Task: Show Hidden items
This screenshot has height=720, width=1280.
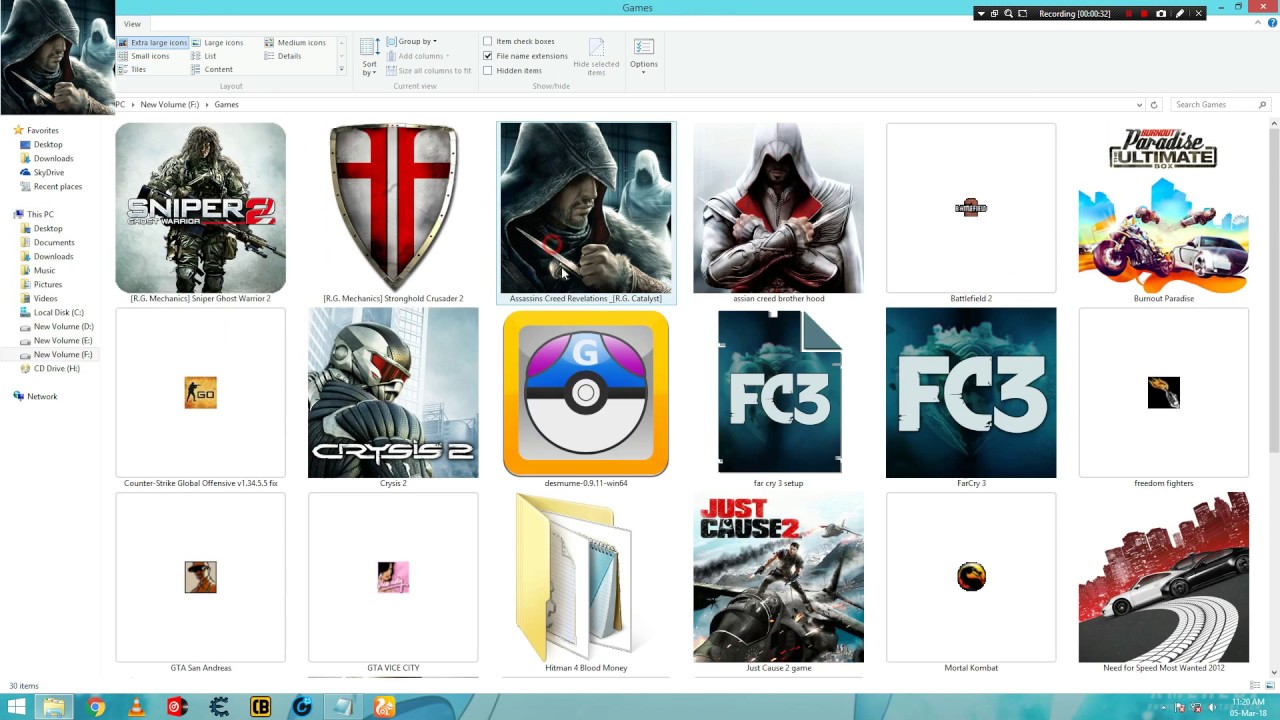Action: [488, 70]
